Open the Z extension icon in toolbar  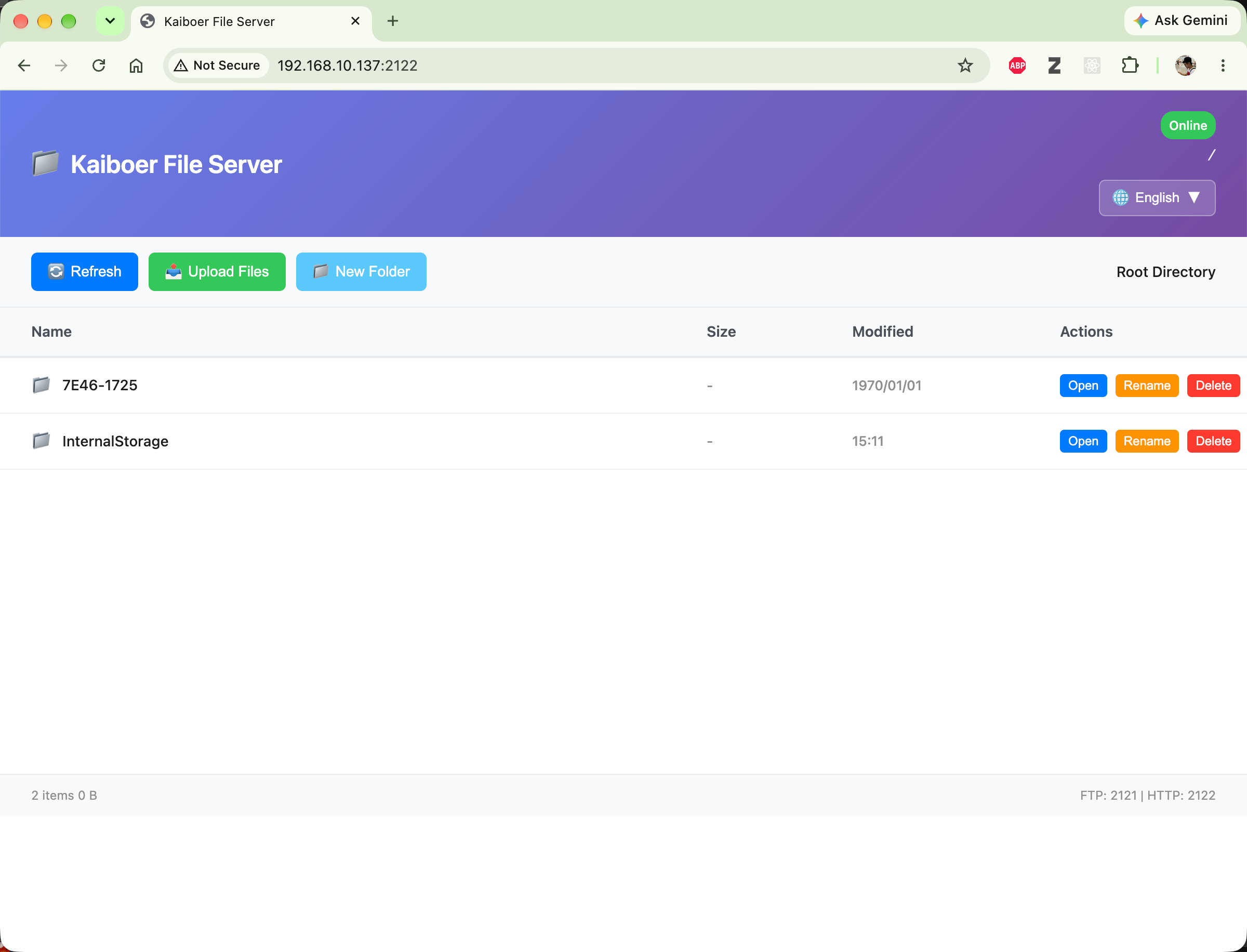pyautogui.click(x=1054, y=65)
